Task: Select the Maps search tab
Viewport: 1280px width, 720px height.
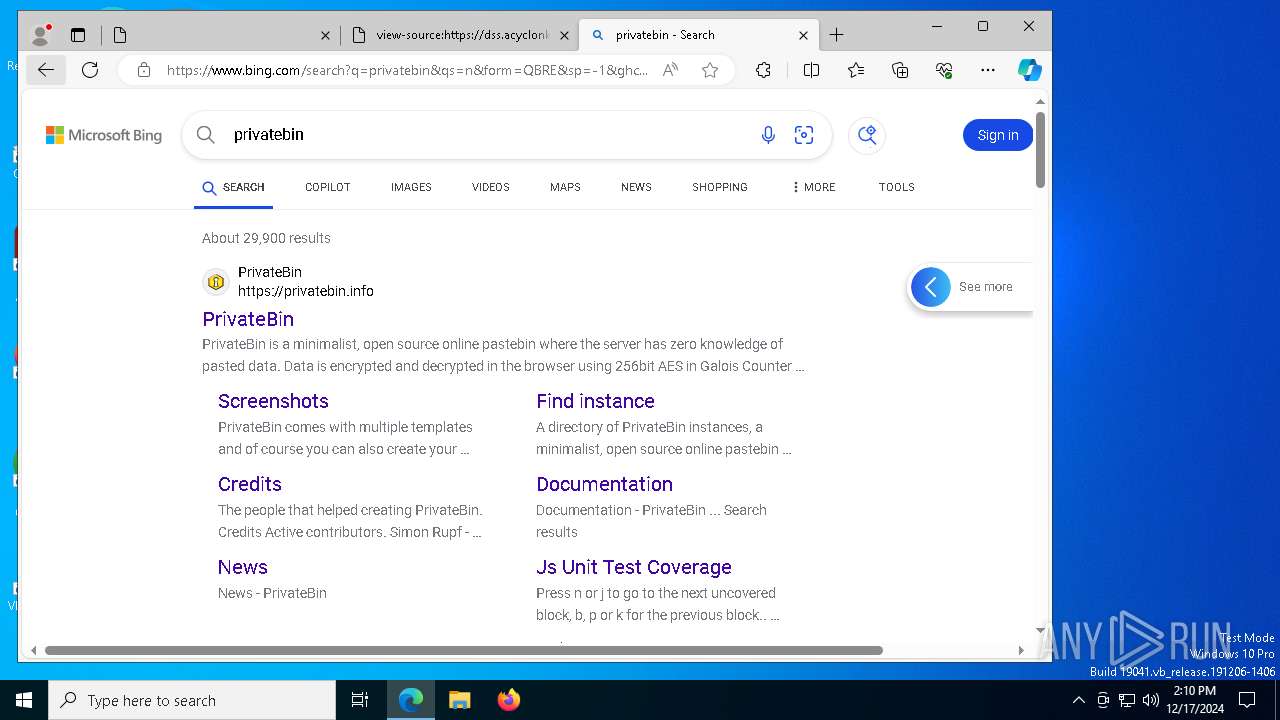Action: point(565,187)
